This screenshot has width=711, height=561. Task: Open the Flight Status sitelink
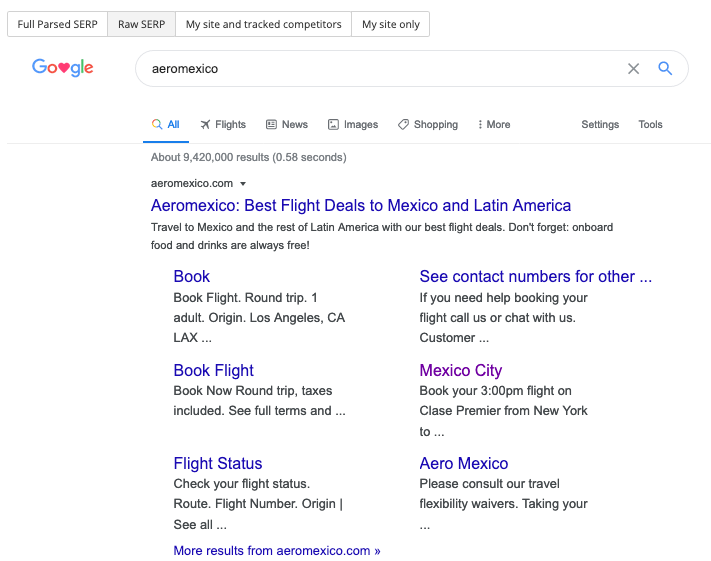click(218, 464)
